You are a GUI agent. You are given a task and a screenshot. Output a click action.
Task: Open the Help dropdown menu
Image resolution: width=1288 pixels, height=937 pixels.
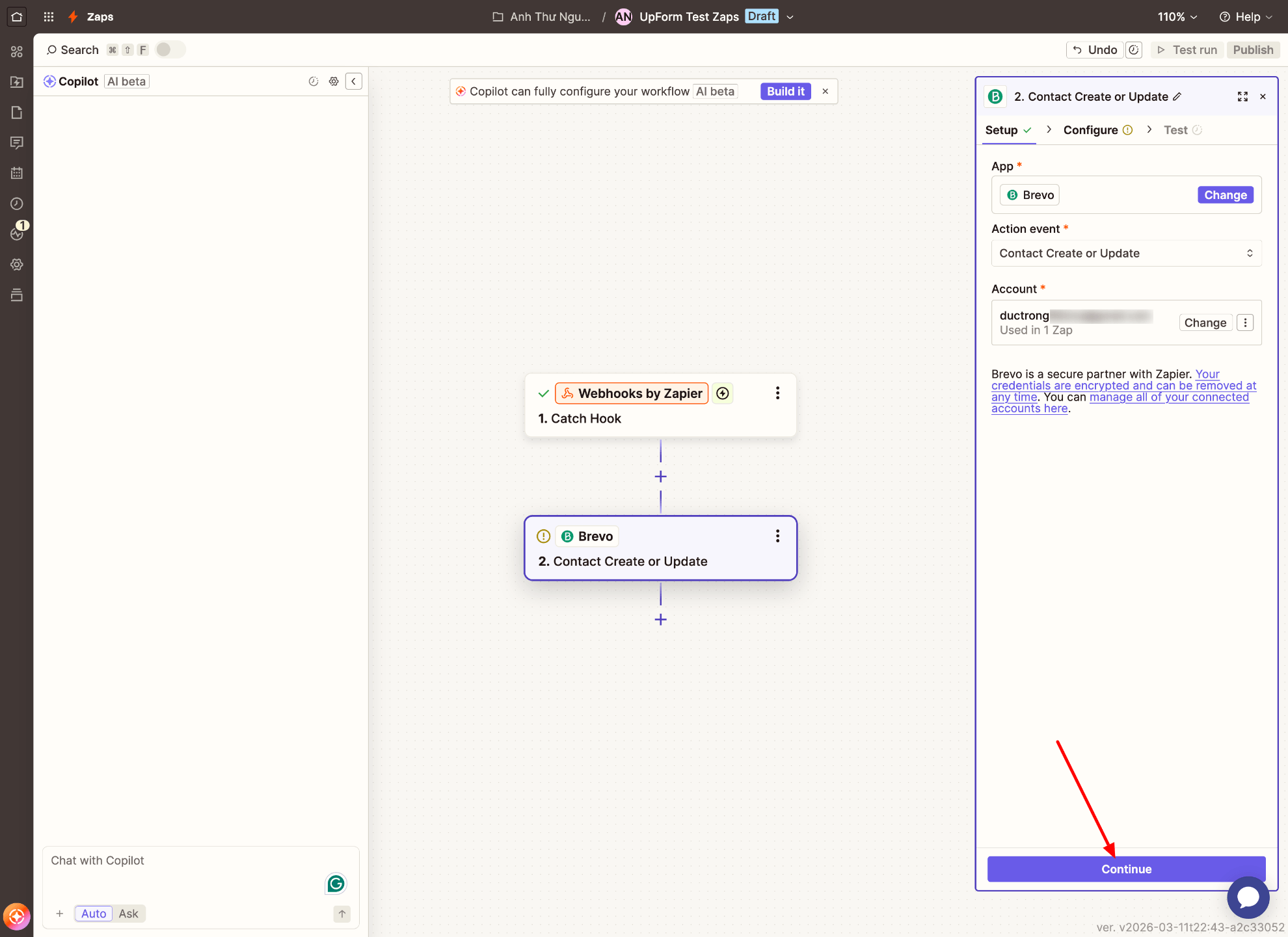tap(1245, 17)
